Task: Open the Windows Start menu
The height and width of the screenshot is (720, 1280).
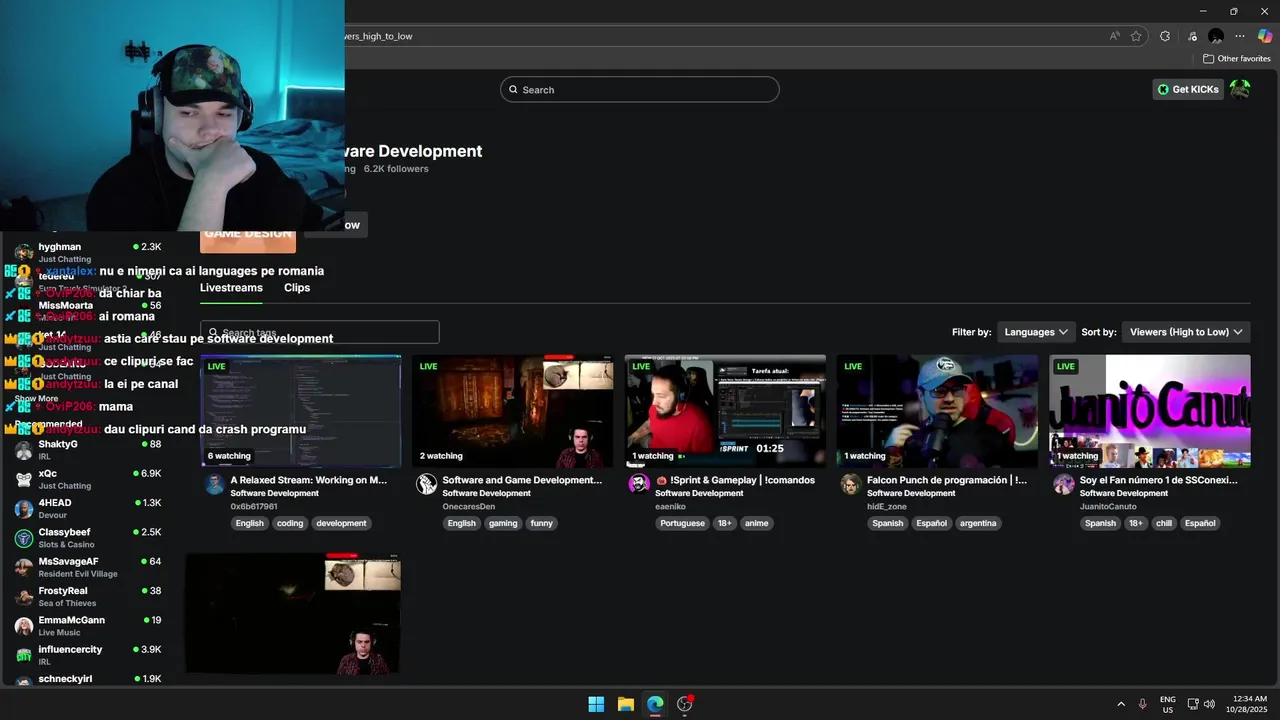Action: pyautogui.click(x=596, y=704)
